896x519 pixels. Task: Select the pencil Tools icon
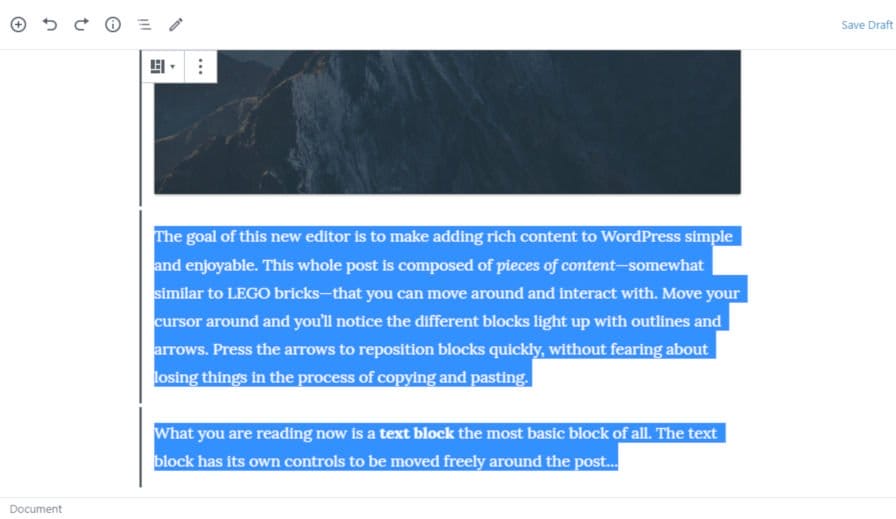tap(176, 24)
